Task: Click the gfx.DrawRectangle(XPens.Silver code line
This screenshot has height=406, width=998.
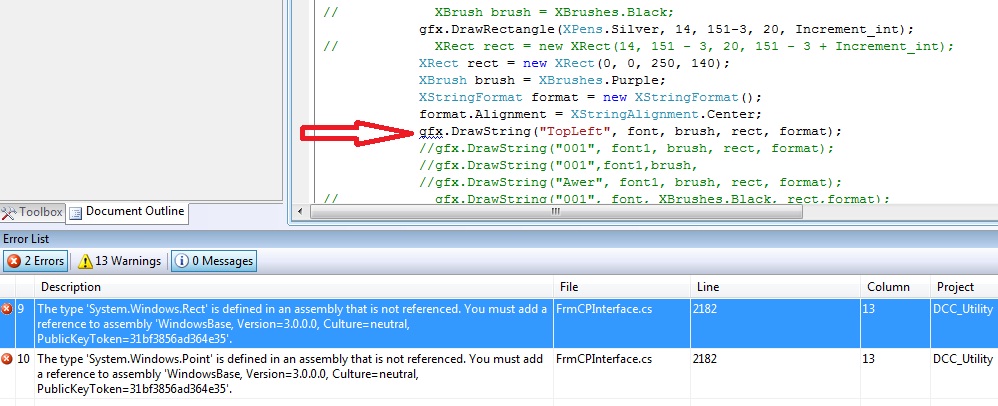Action: pyautogui.click(x=666, y=29)
